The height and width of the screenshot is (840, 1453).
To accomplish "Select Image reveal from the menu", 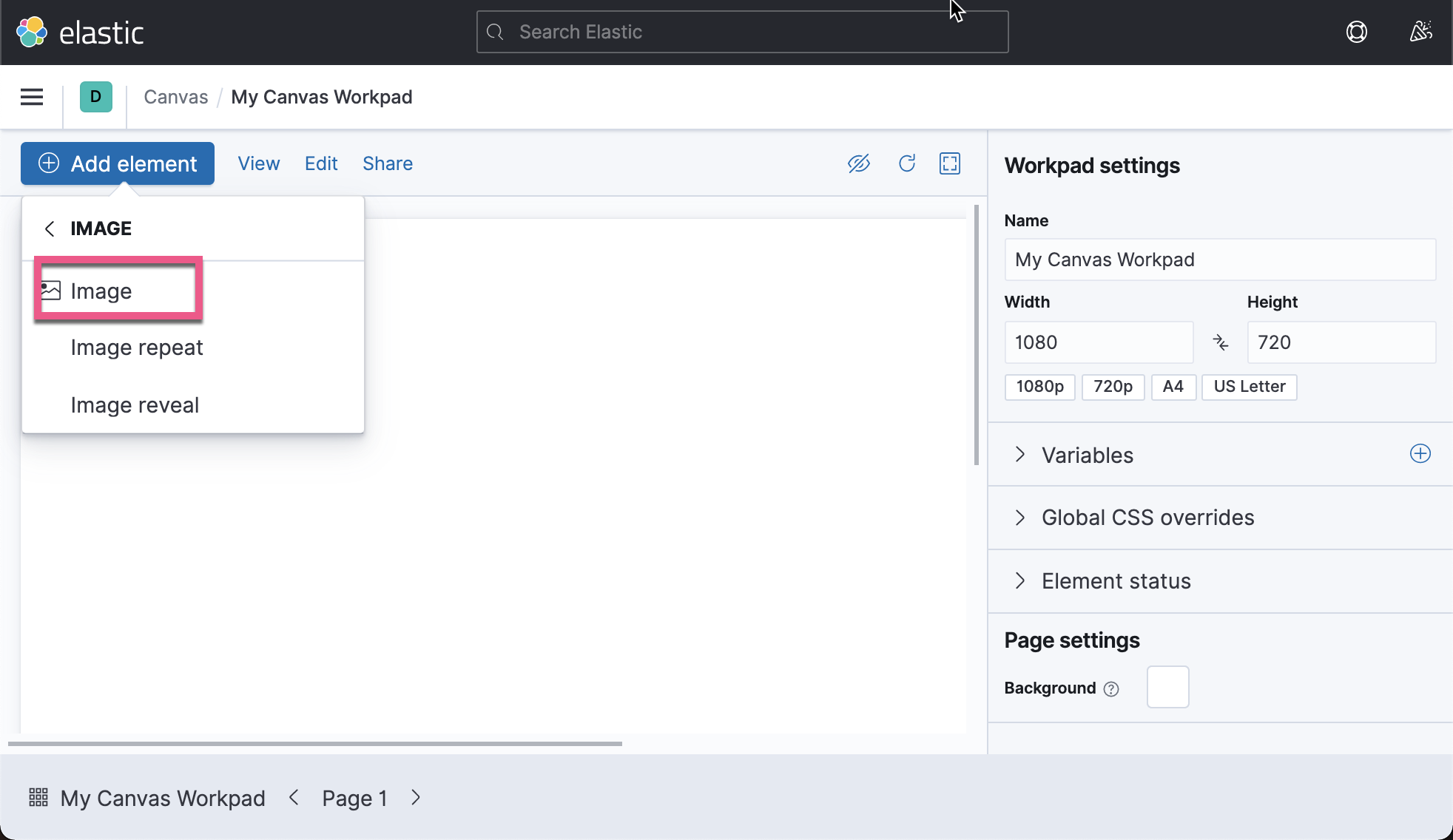I will click(135, 404).
